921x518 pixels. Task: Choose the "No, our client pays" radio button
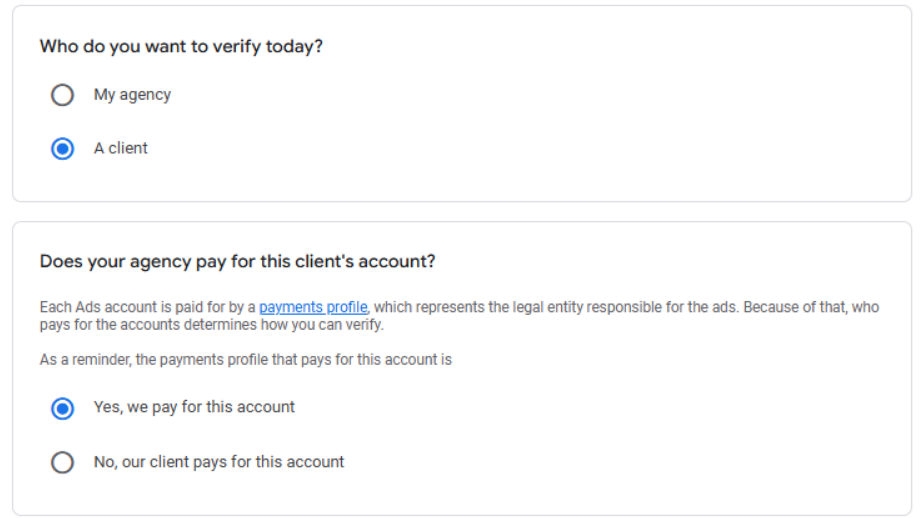pos(62,462)
